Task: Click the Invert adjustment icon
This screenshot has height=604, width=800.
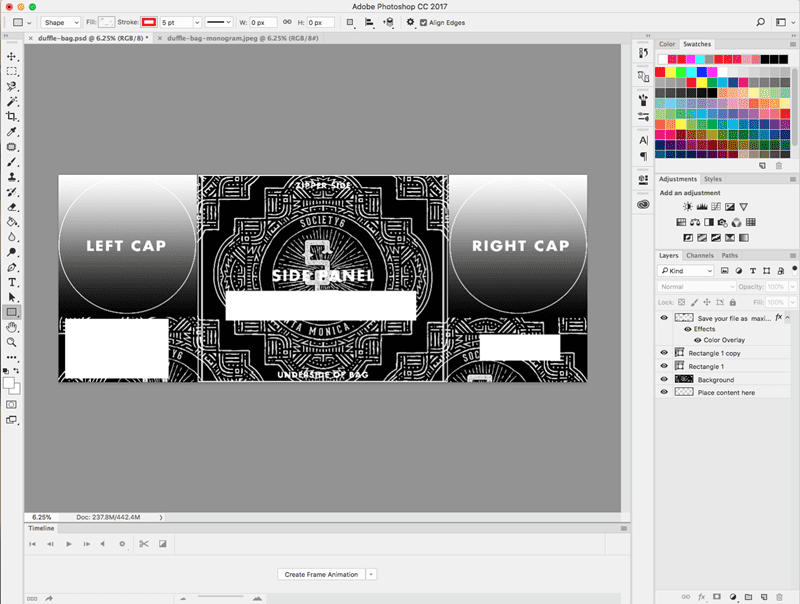Action: 688,238
